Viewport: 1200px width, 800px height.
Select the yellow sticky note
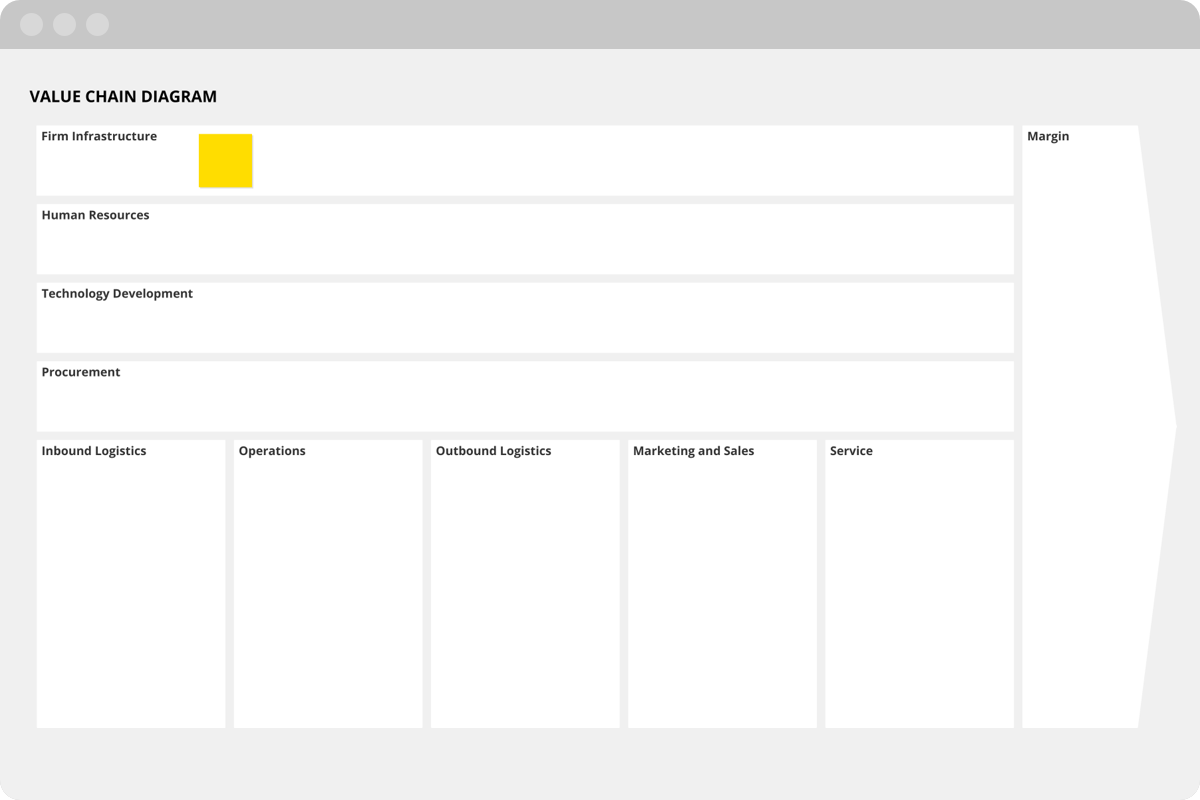225,161
